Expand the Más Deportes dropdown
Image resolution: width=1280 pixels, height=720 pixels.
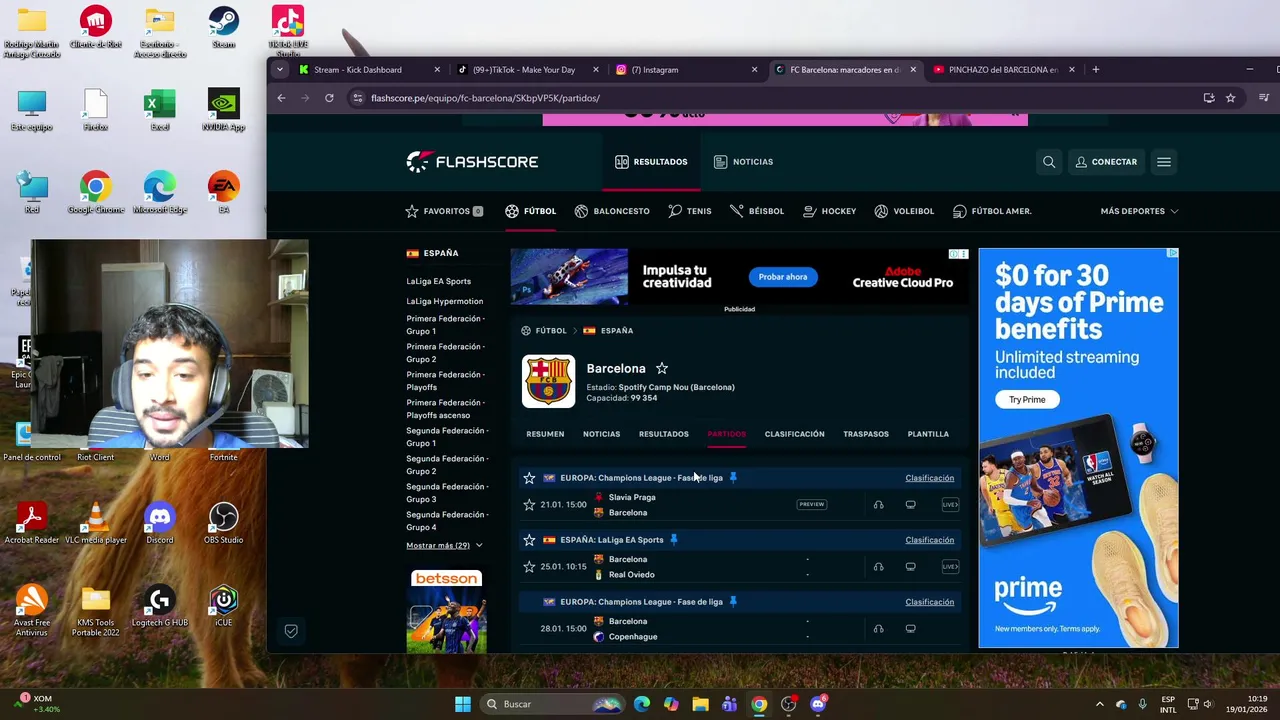pyautogui.click(x=1139, y=212)
